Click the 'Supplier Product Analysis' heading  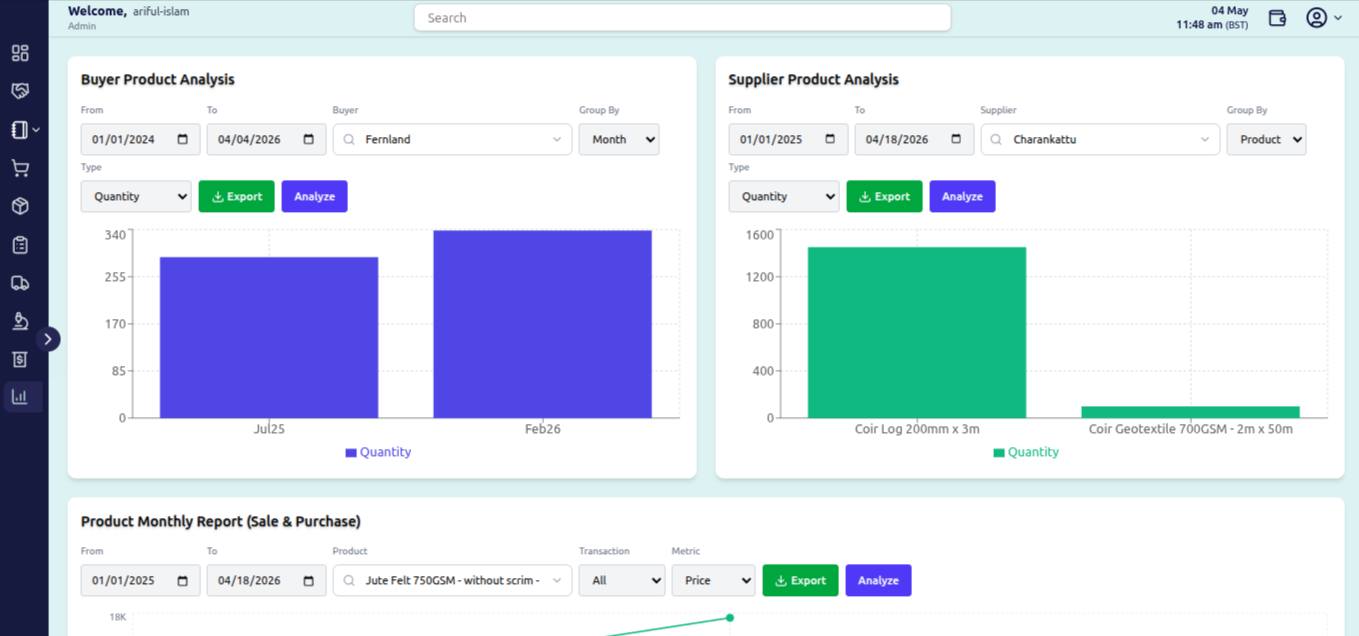pyautogui.click(x=814, y=80)
